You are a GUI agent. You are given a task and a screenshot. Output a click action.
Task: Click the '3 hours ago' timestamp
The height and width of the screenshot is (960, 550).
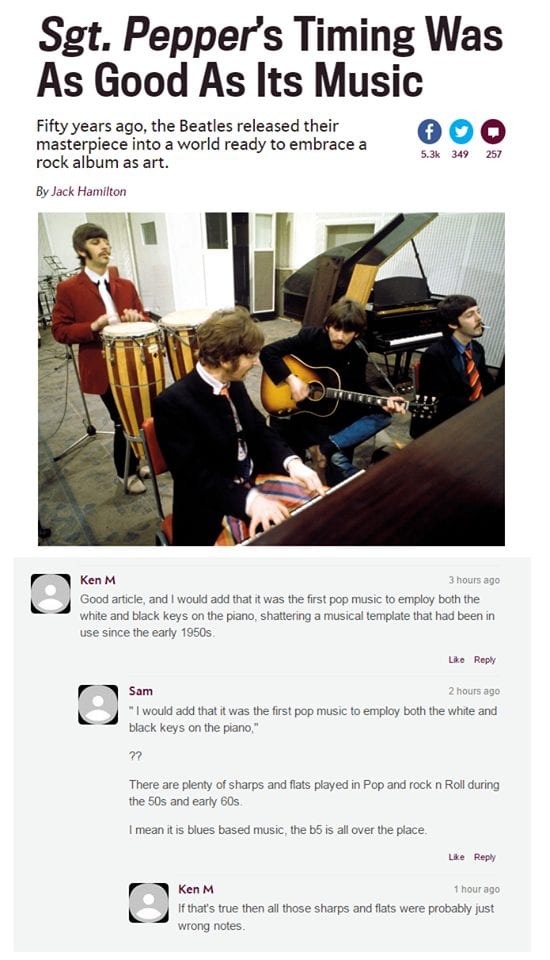point(474,580)
